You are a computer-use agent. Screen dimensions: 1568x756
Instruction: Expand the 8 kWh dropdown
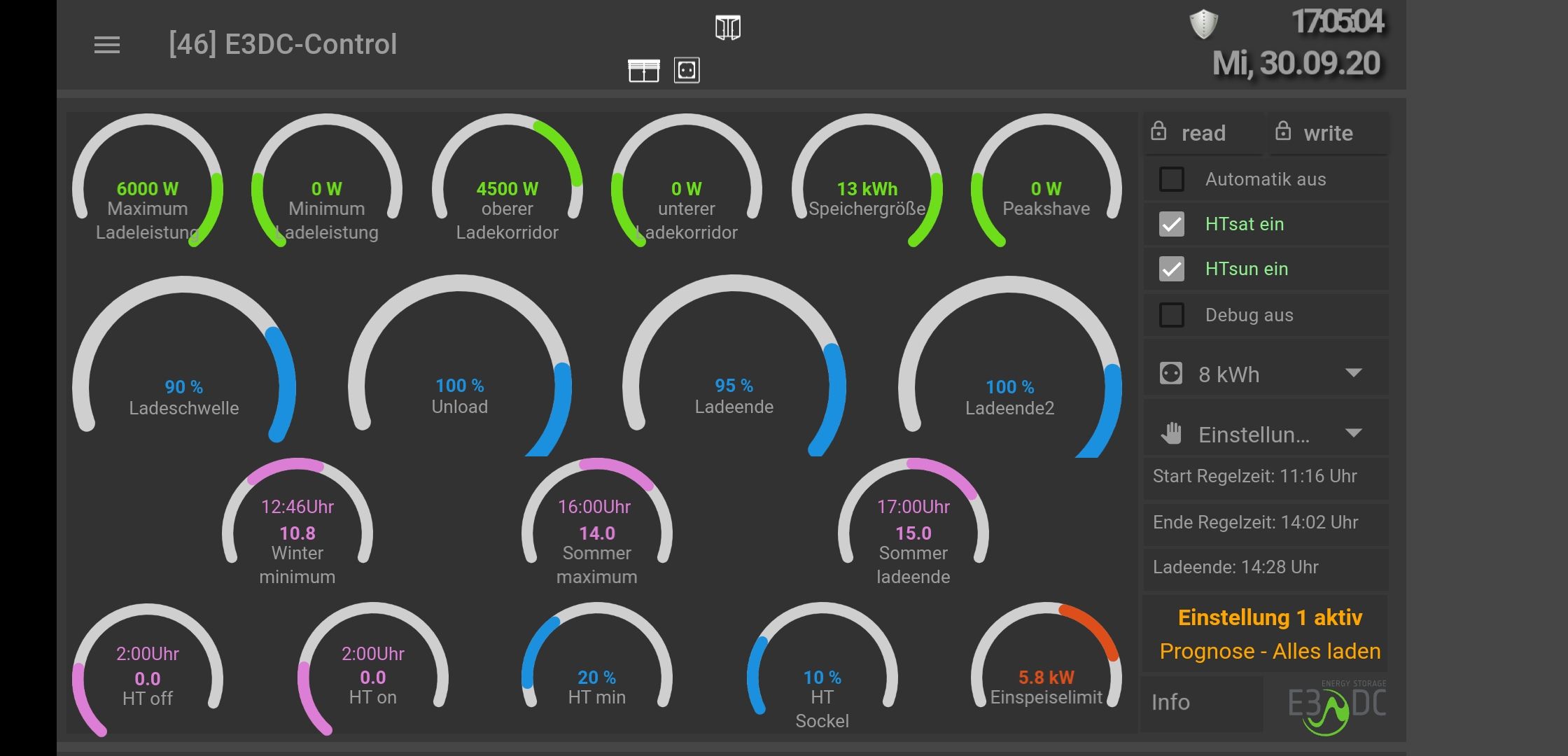(x=1352, y=373)
